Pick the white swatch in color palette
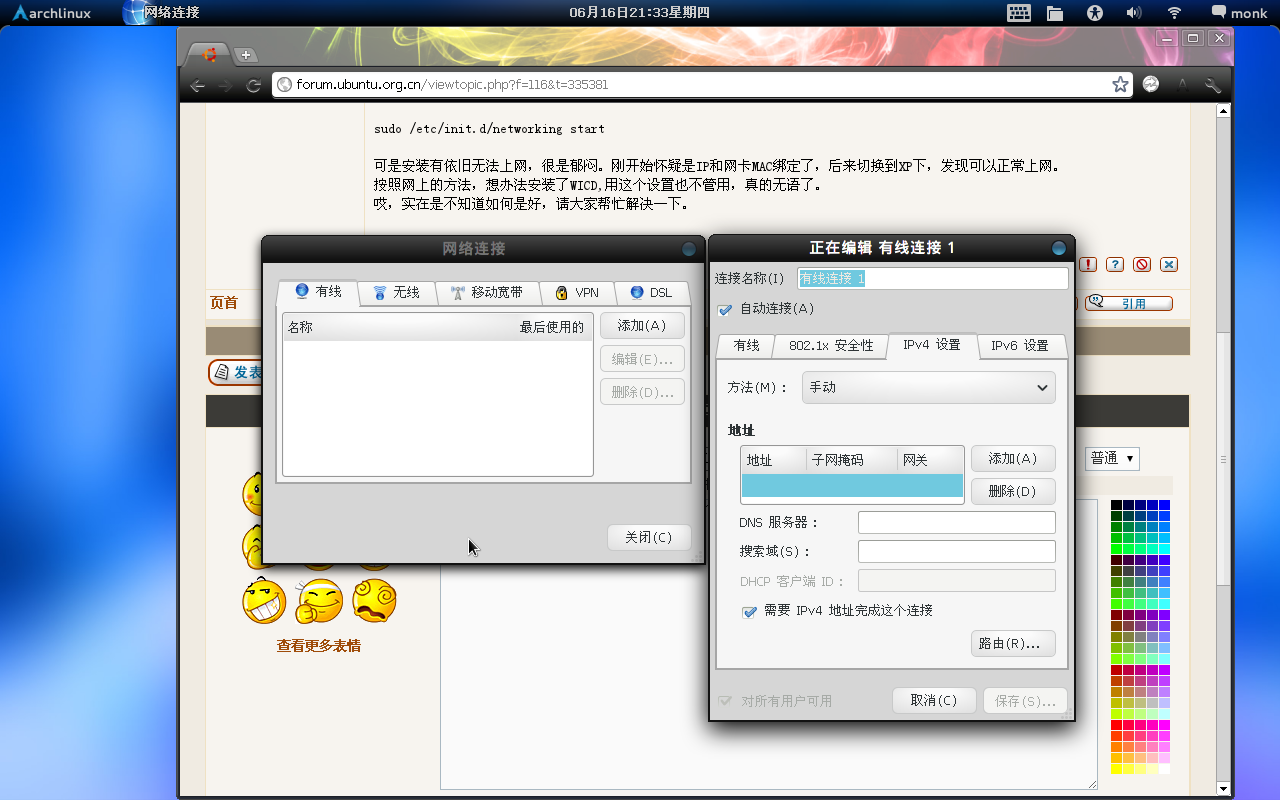 [1164, 768]
